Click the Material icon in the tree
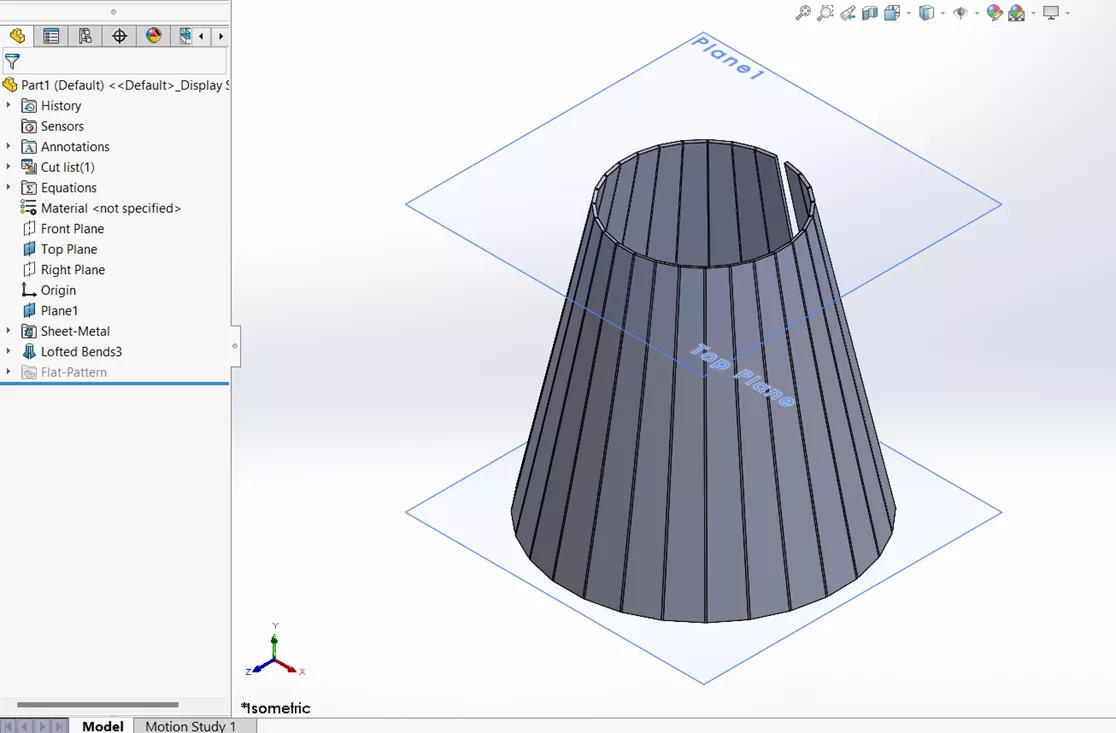The height and width of the screenshot is (733, 1116). coord(28,208)
